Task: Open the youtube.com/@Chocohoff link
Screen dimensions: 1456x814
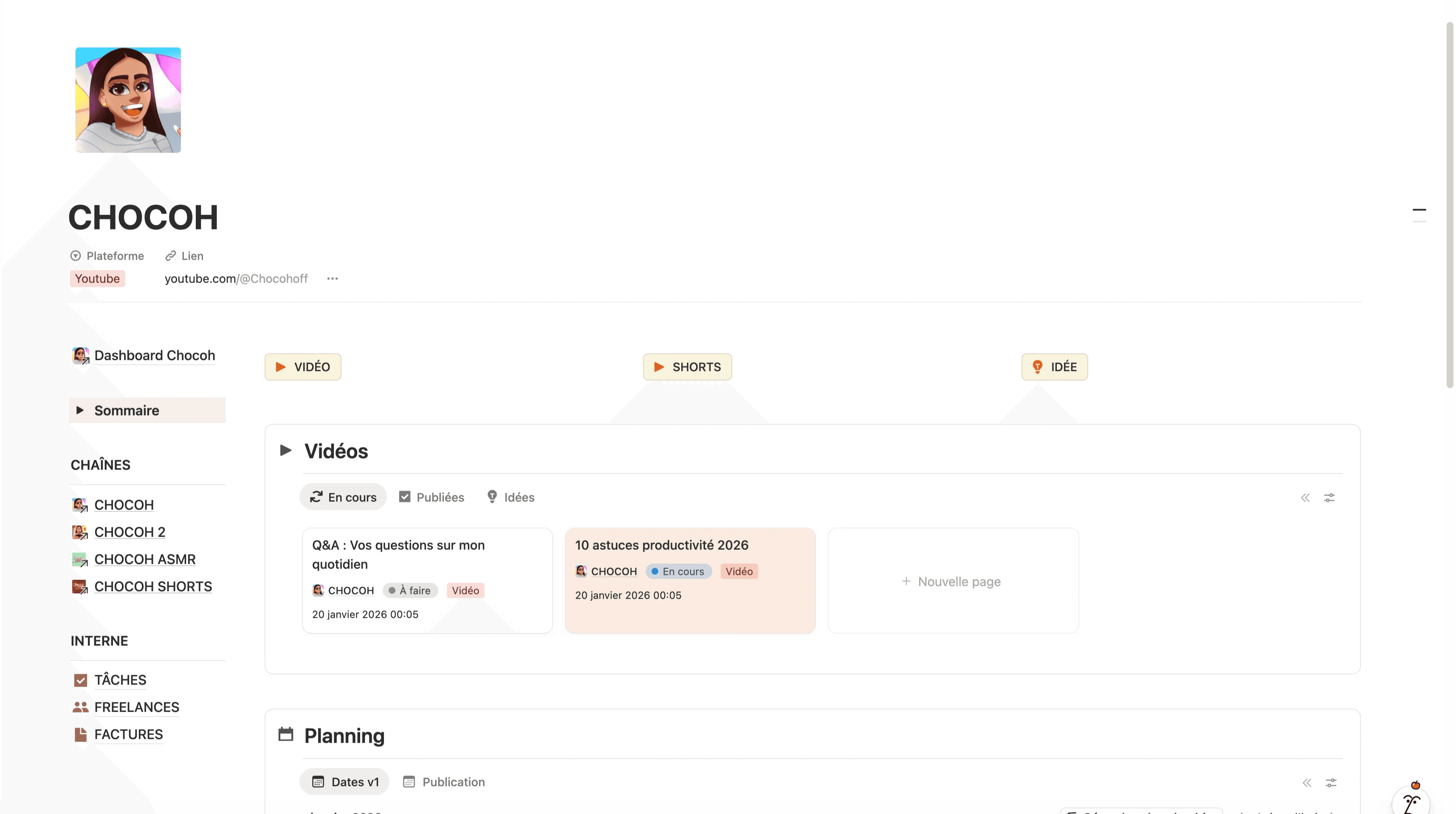Action: pos(236,278)
